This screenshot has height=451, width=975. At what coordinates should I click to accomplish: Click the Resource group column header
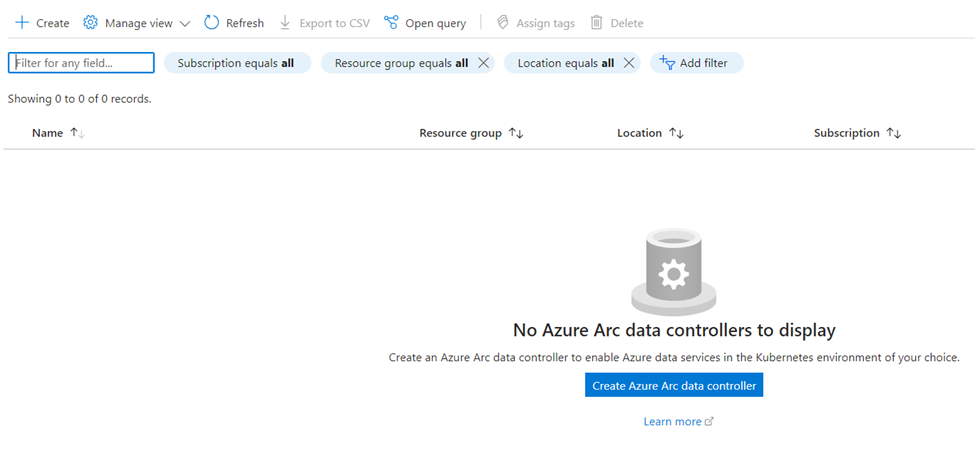(460, 133)
